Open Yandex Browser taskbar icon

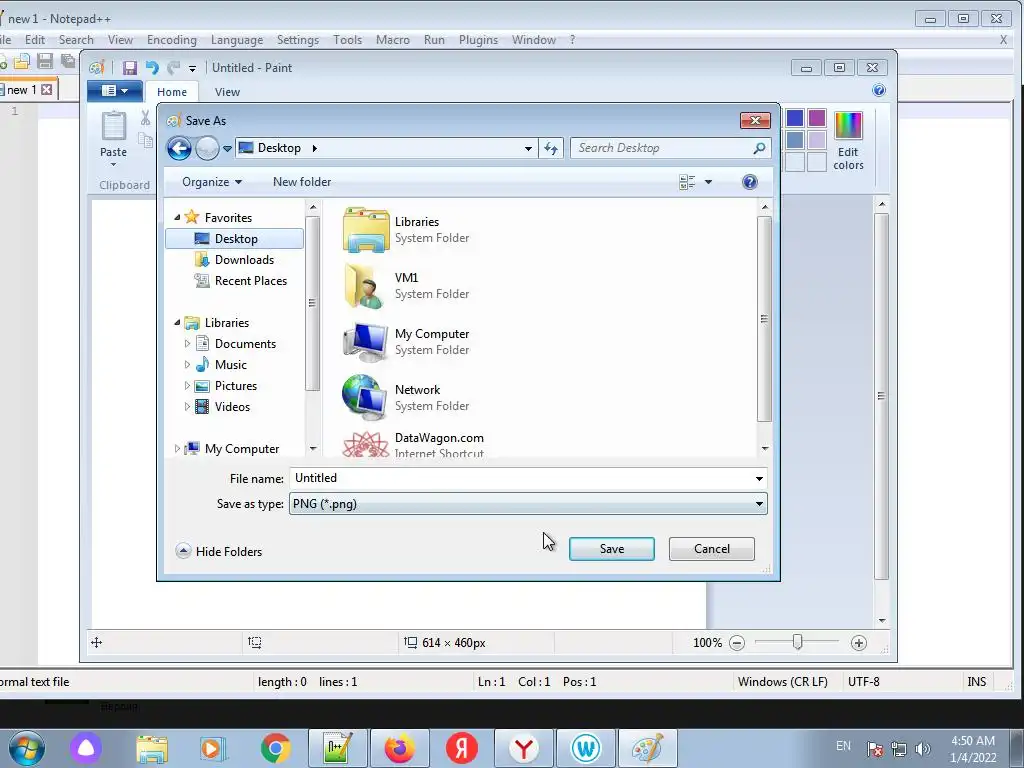[524, 748]
